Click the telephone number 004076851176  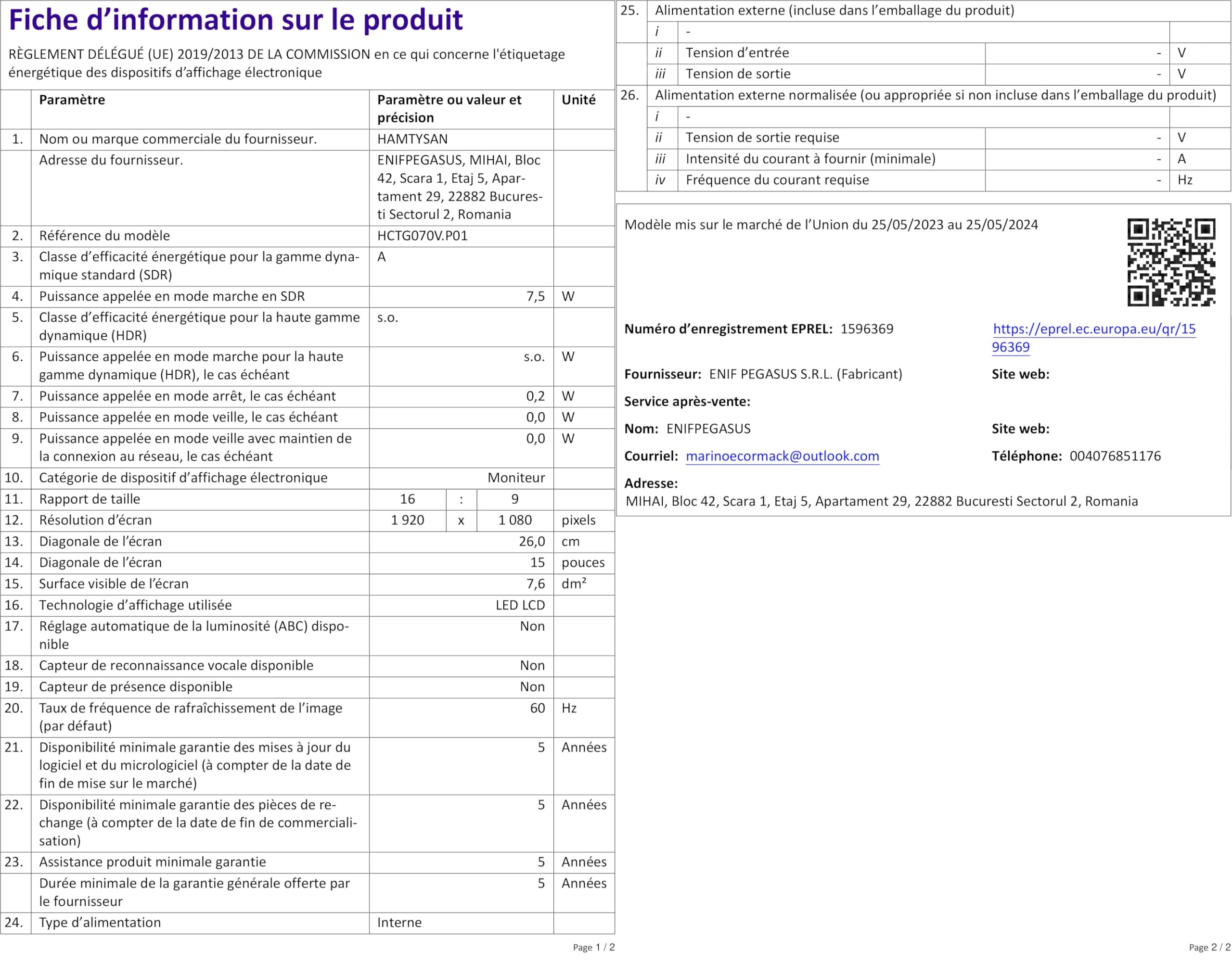tap(1115, 456)
